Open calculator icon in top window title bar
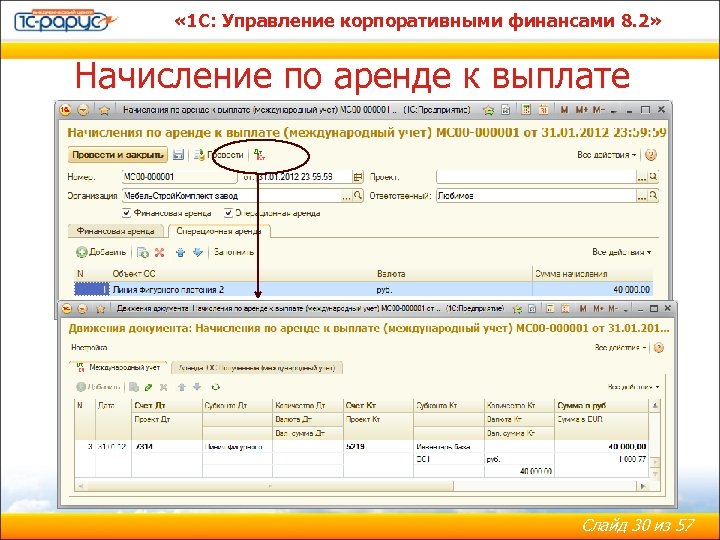This screenshot has width=720, height=540. pyautogui.click(x=526, y=110)
